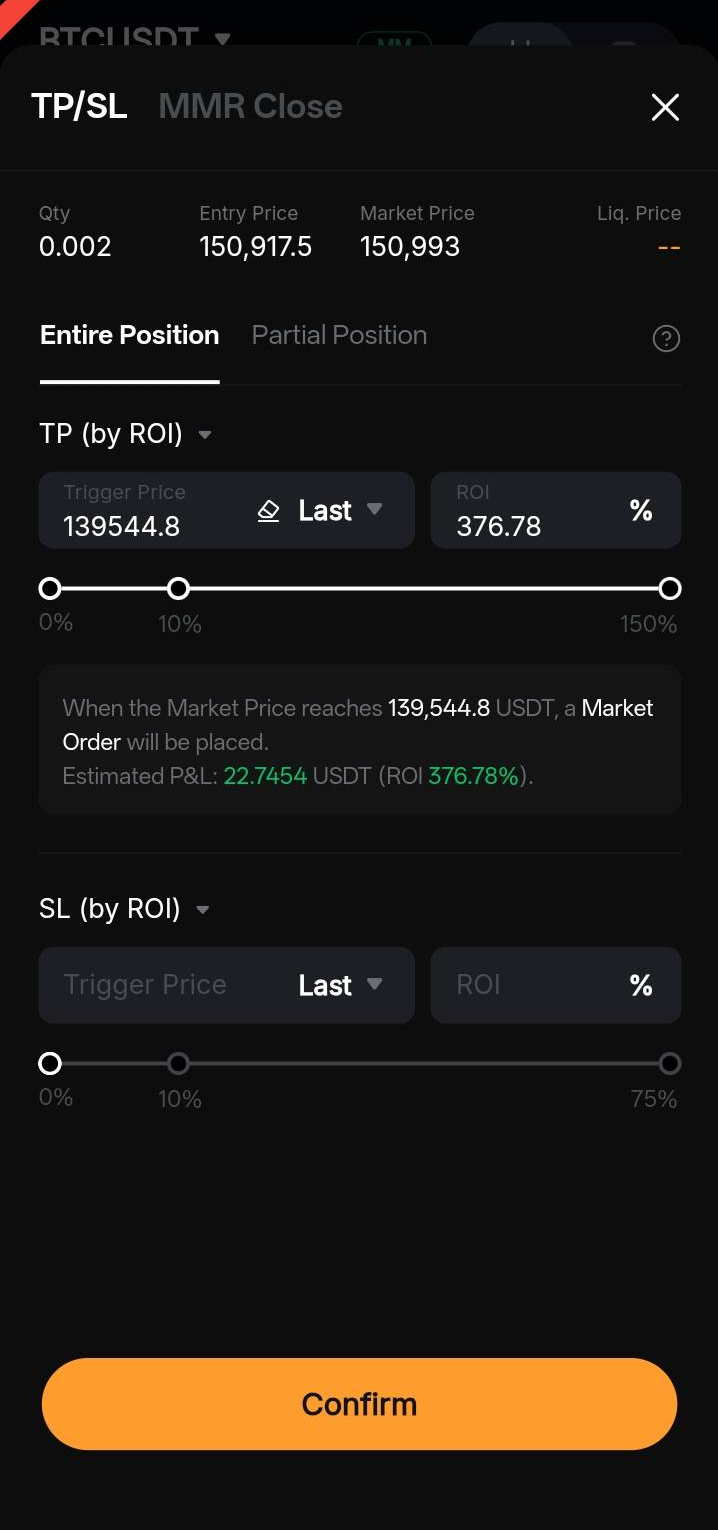Switch to MMR Close tab

pos(250,106)
